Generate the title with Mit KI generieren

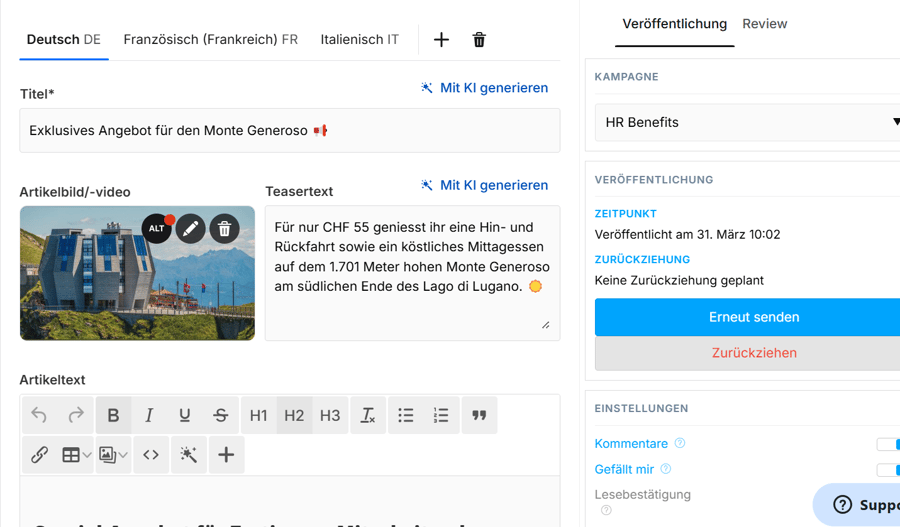tap(484, 88)
